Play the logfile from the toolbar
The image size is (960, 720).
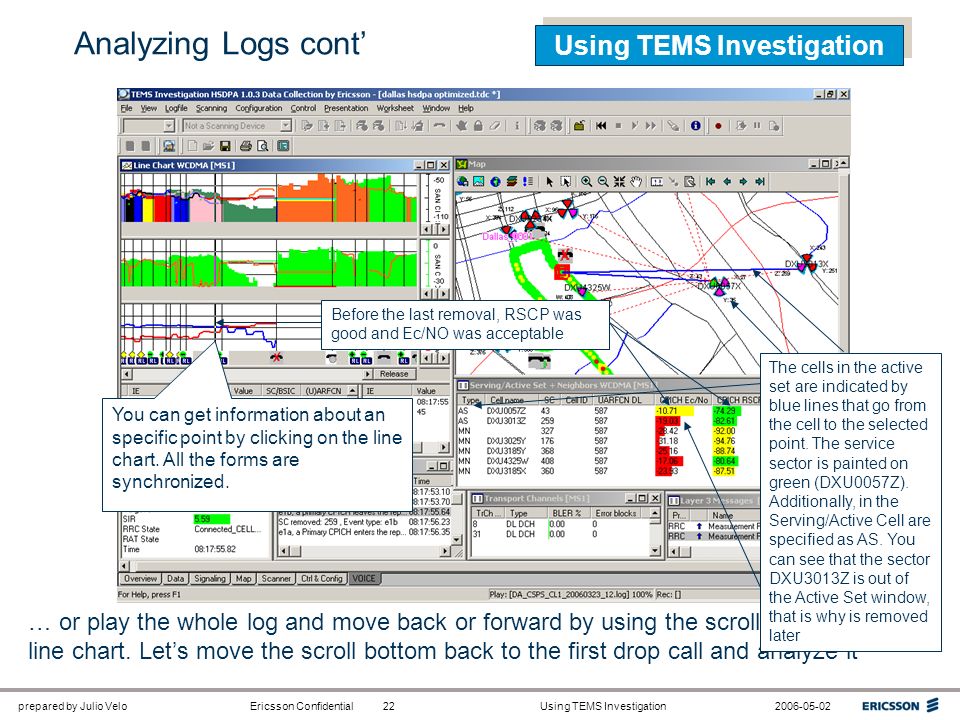coord(634,126)
